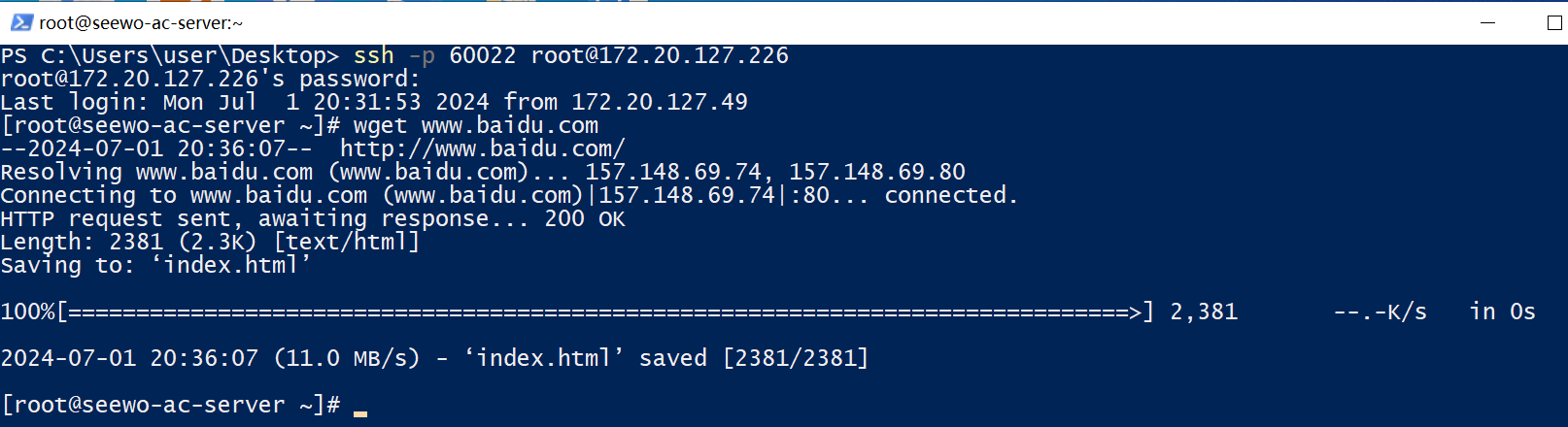Click the PowerShell icon in title bar

21,21
